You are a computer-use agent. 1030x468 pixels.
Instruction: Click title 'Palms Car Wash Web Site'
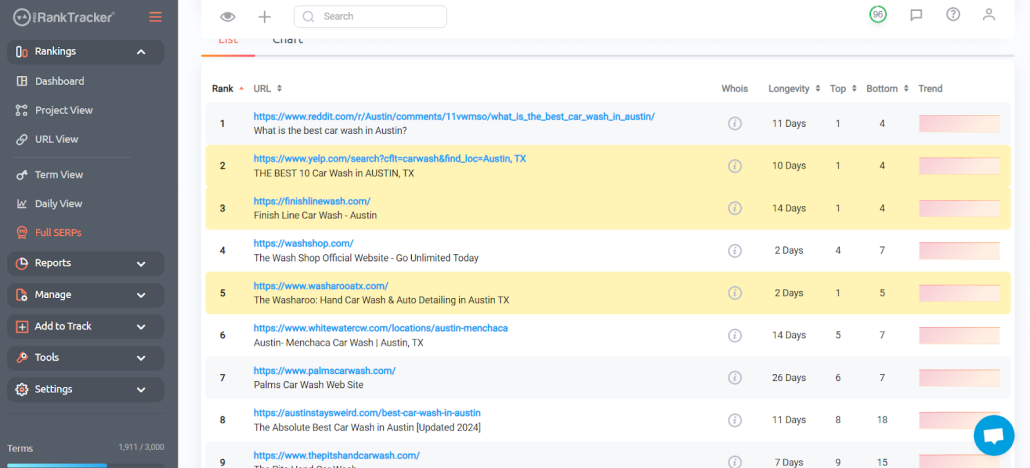click(x=308, y=385)
